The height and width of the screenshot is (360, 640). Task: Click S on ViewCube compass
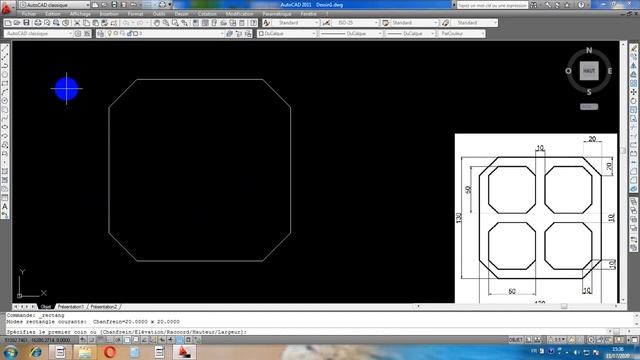click(589, 92)
